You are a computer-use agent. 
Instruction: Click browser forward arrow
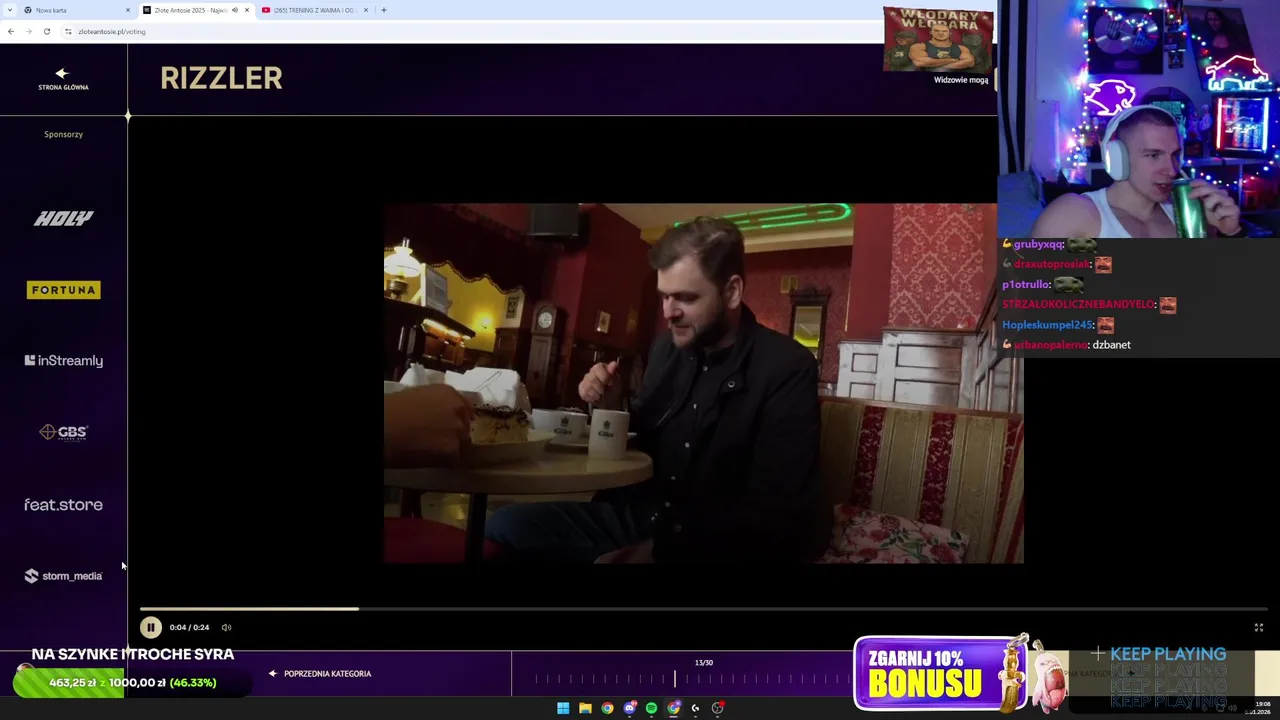tap(28, 31)
